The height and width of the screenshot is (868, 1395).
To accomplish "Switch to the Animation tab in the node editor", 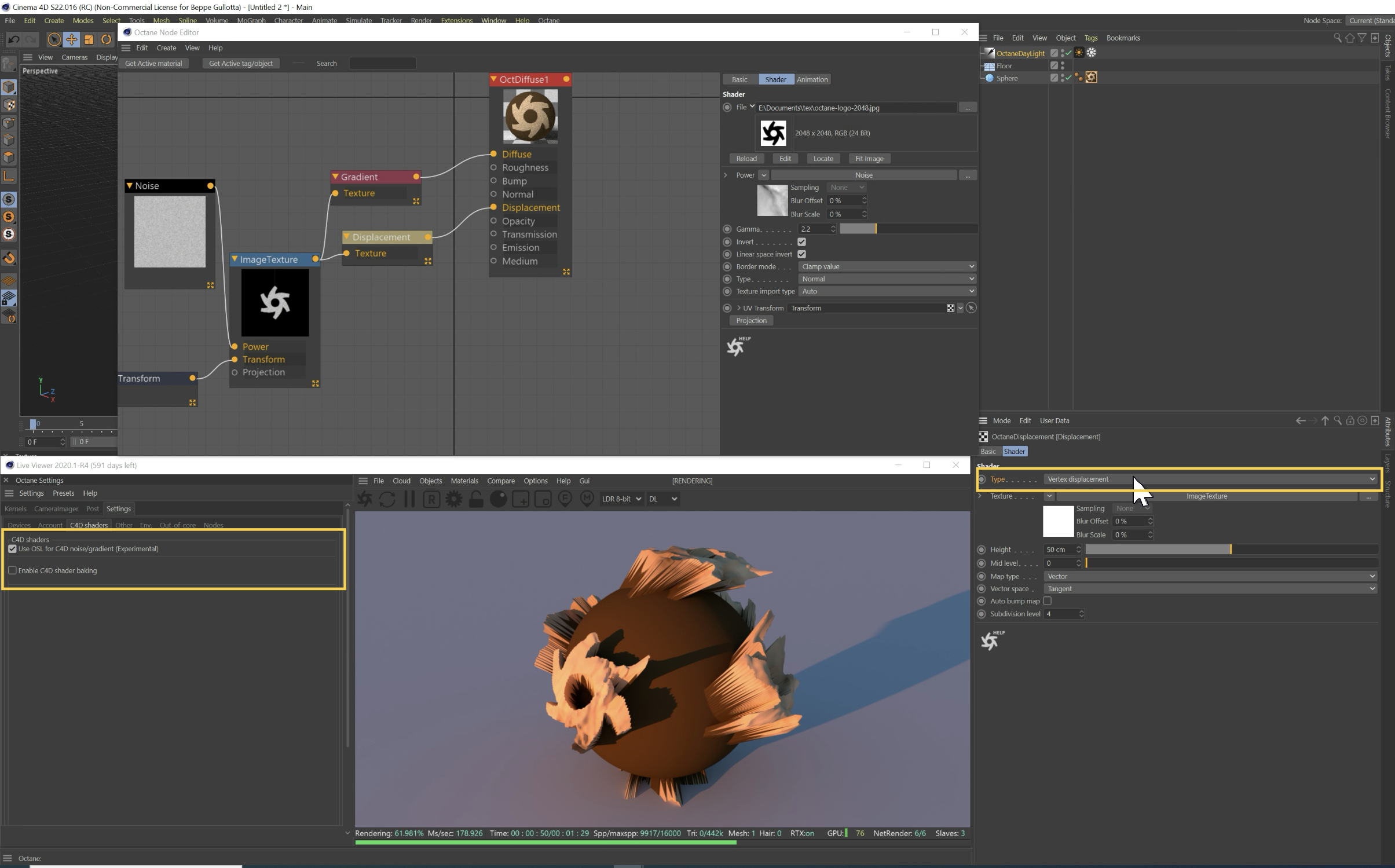I will (x=812, y=79).
